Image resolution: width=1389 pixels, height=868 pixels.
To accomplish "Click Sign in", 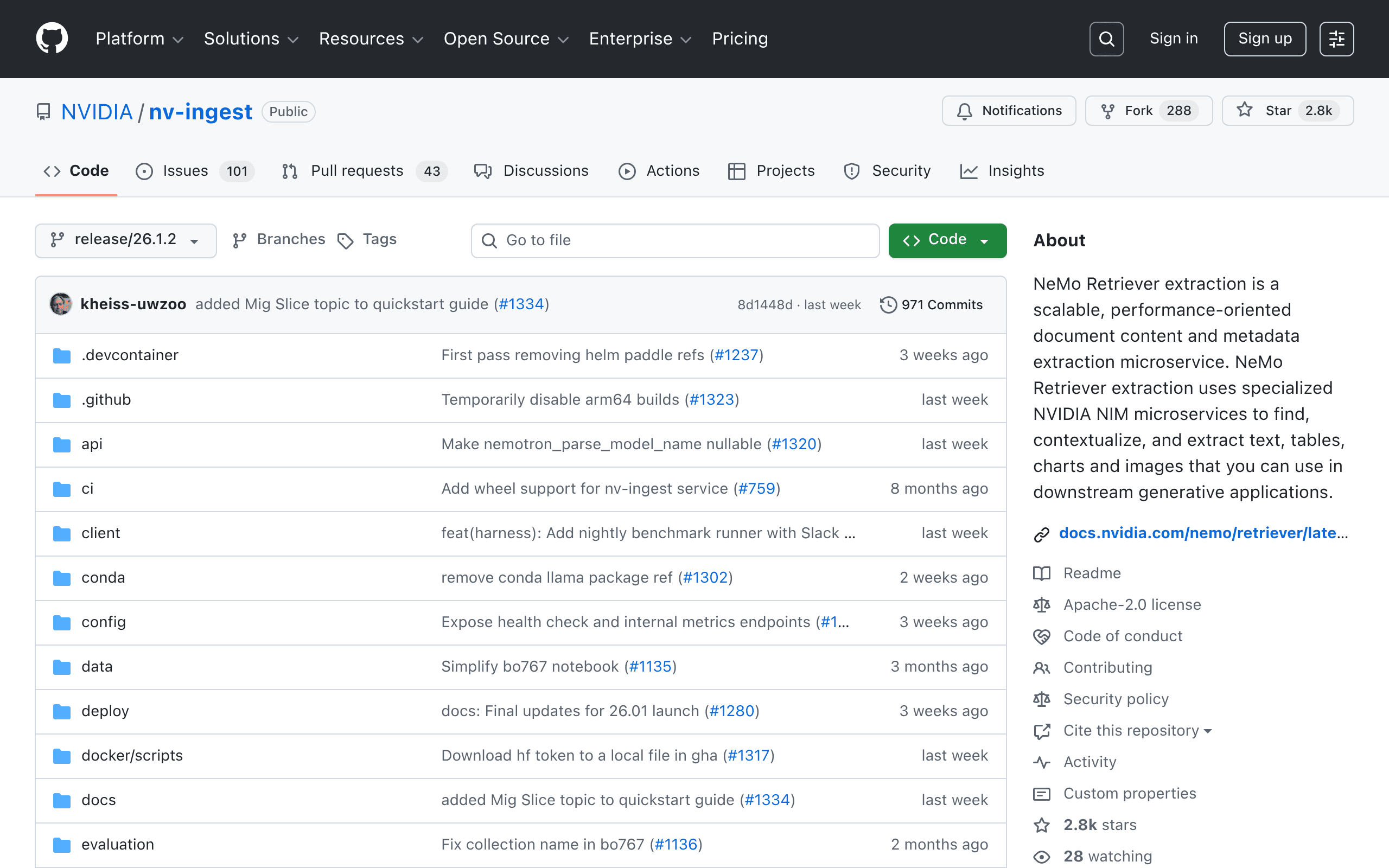I will point(1174,39).
